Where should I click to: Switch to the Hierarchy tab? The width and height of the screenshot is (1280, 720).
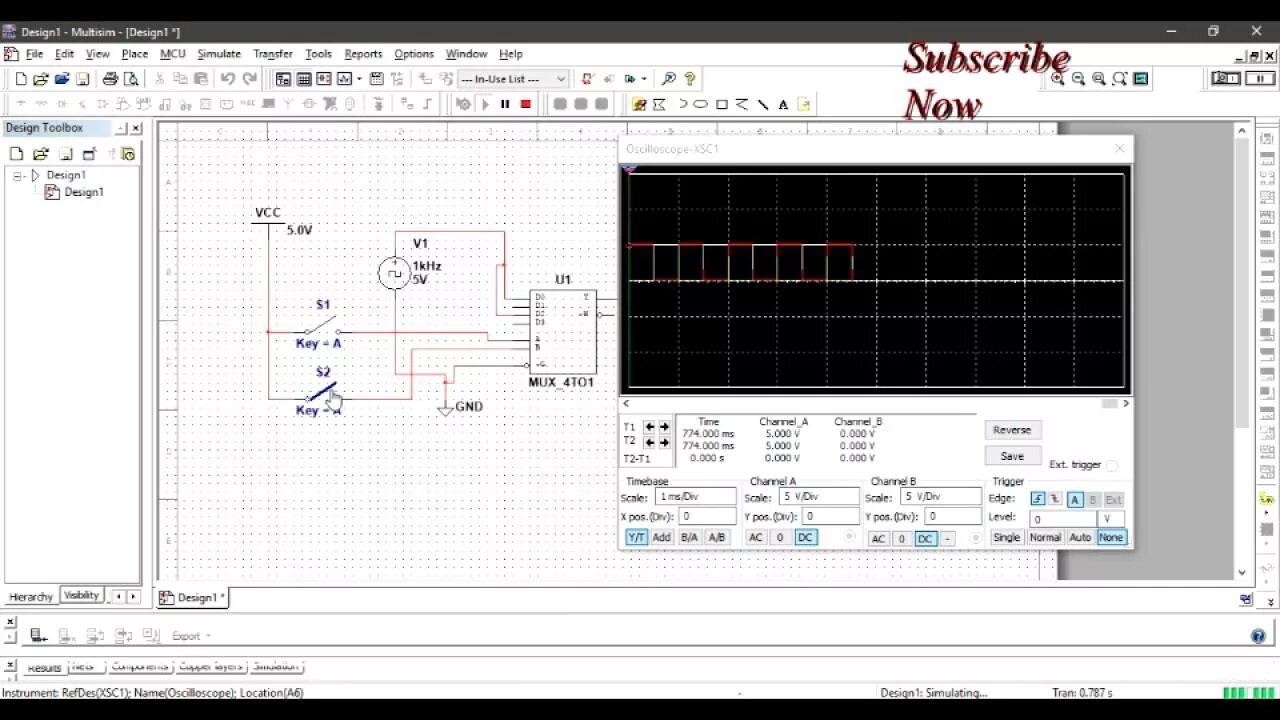coord(31,597)
